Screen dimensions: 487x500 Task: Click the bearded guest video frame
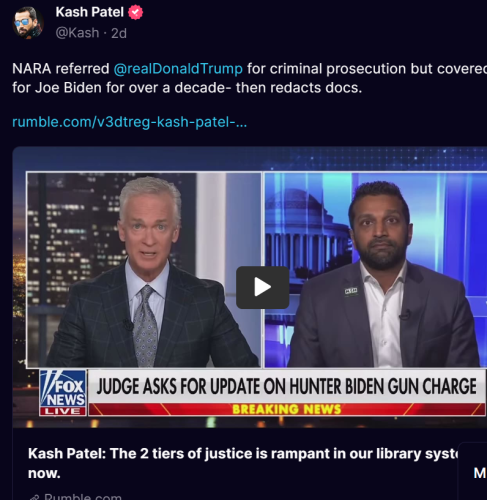(376, 270)
